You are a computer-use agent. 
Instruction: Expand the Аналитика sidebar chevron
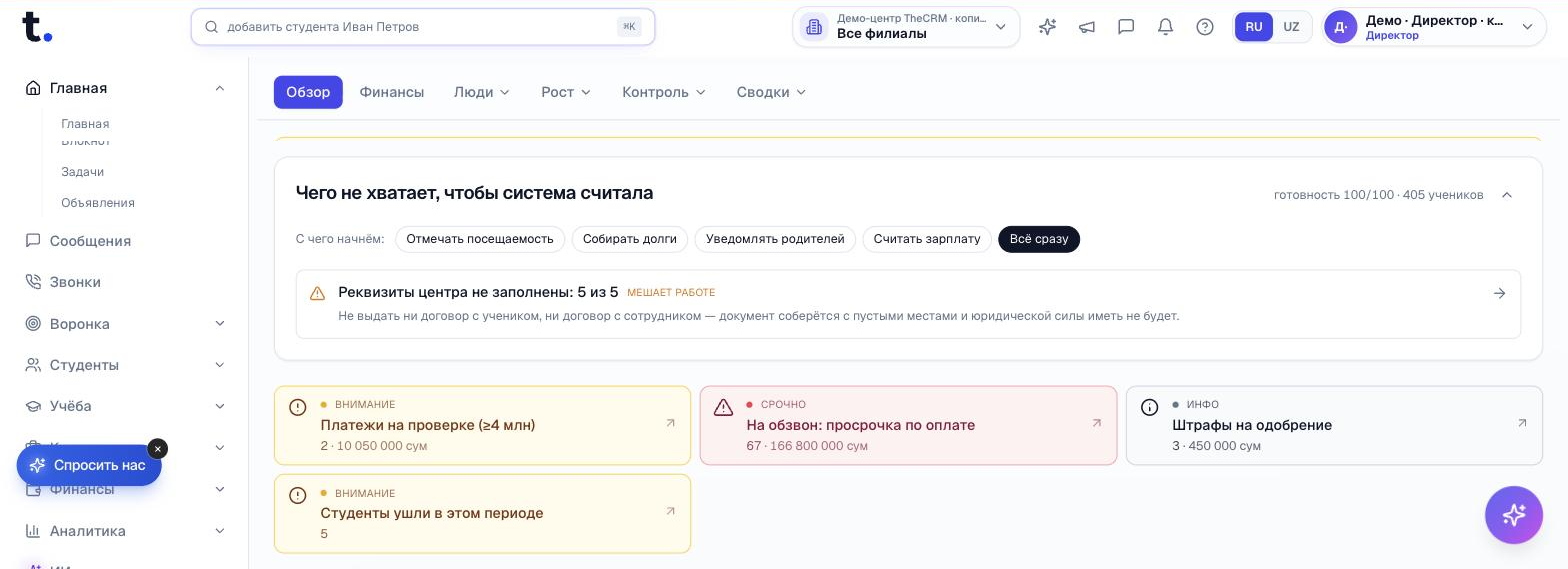220,531
